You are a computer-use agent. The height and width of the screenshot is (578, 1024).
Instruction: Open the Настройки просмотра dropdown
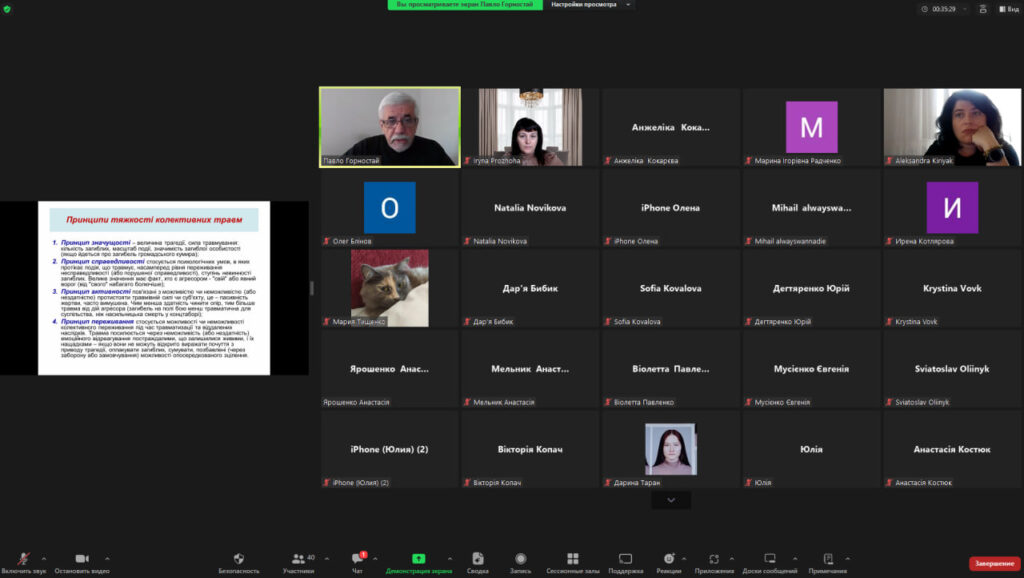click(x=591, y=5)
